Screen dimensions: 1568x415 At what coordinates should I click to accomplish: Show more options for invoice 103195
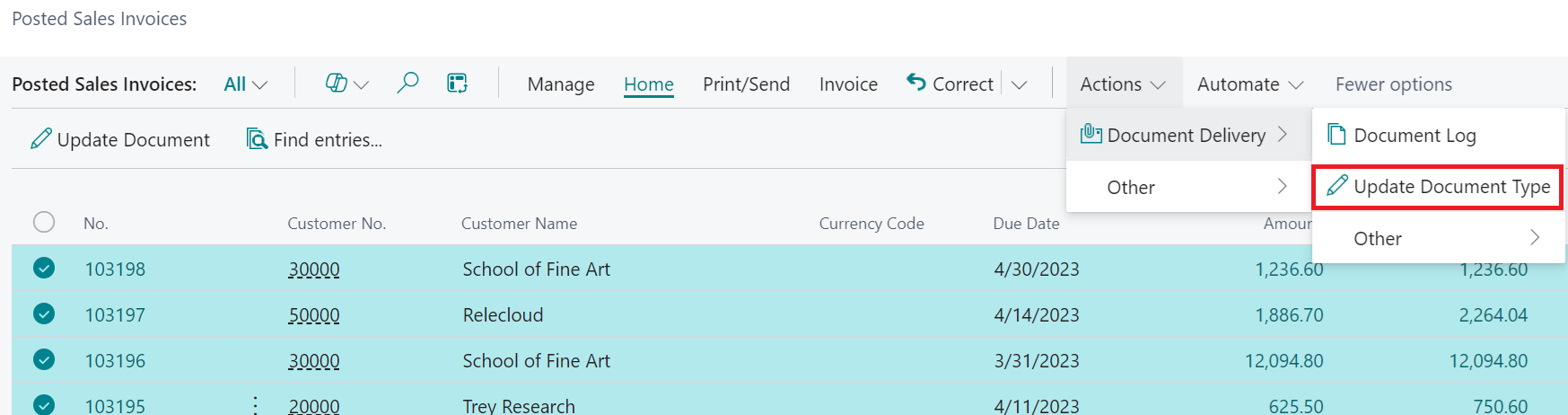point(256,405)
